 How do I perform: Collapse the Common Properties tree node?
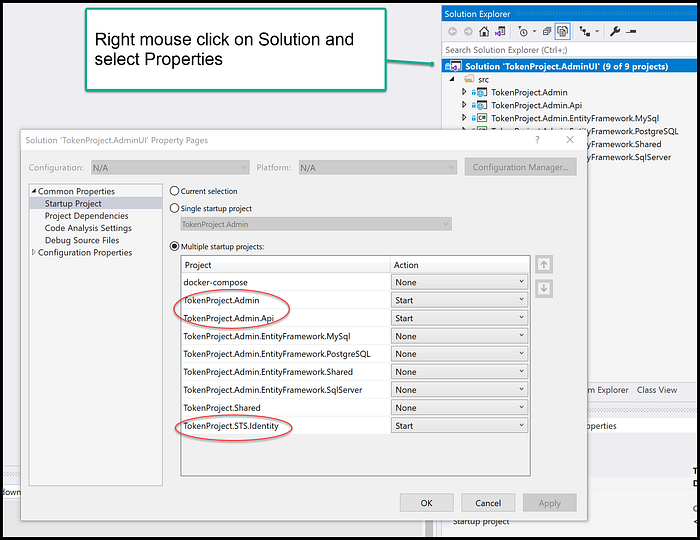34,191
